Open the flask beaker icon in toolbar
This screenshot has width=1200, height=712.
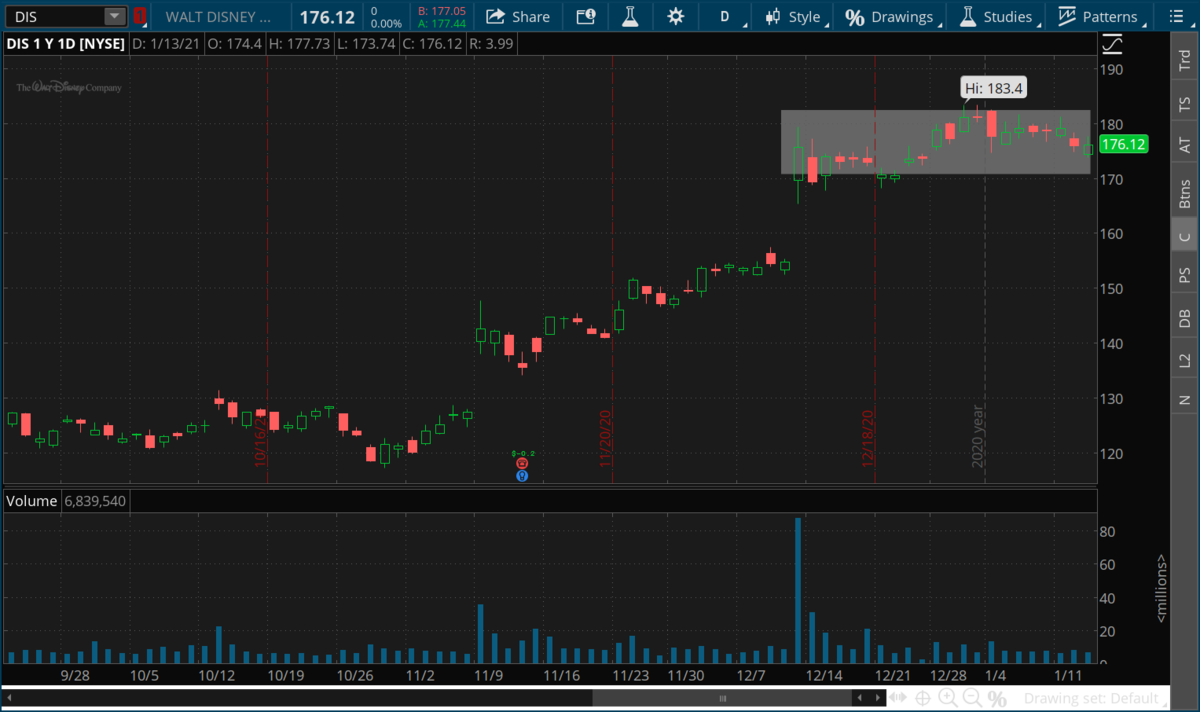[630, 16]
